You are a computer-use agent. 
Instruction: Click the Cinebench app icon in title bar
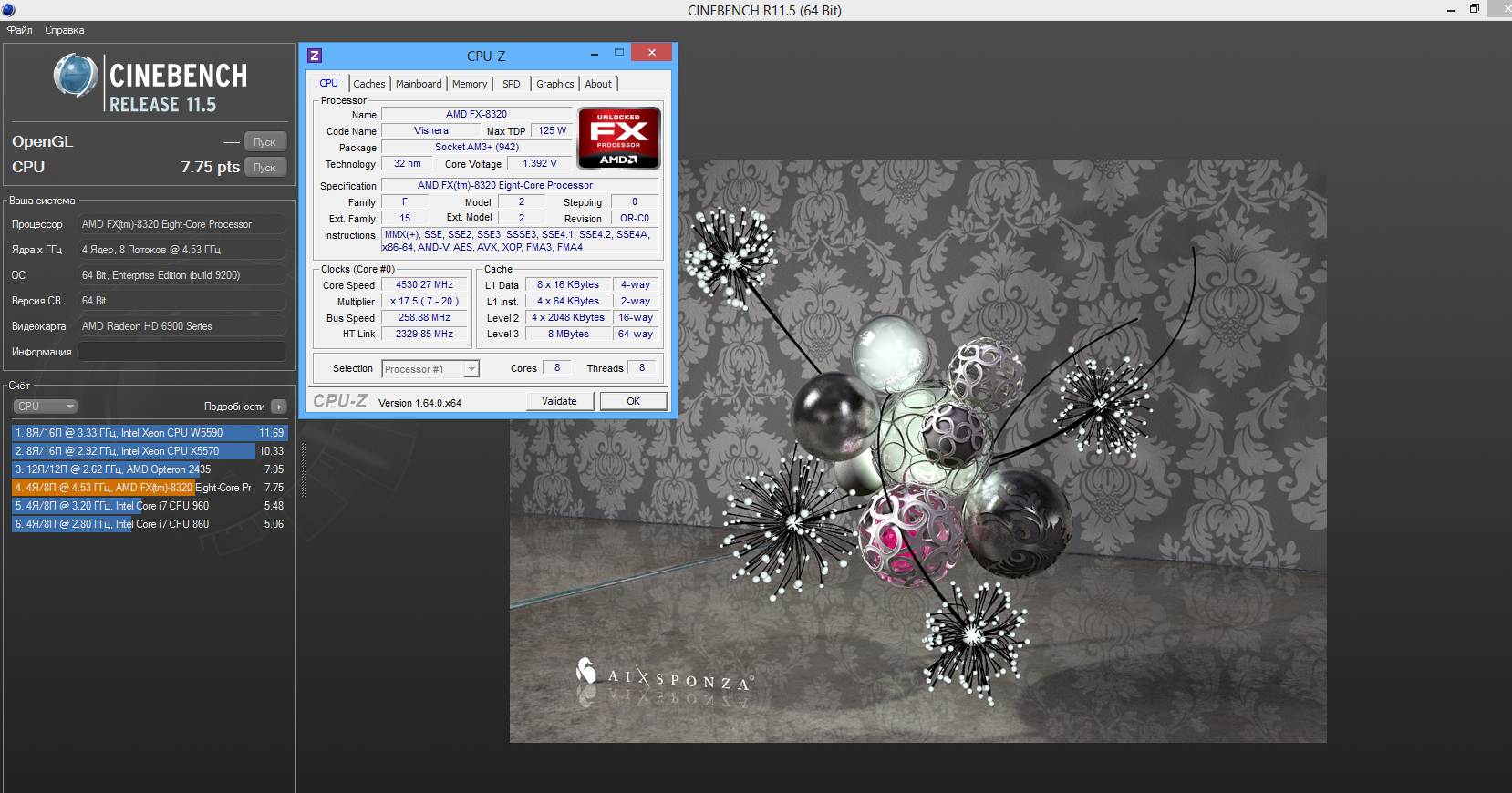tap(8, 10)
